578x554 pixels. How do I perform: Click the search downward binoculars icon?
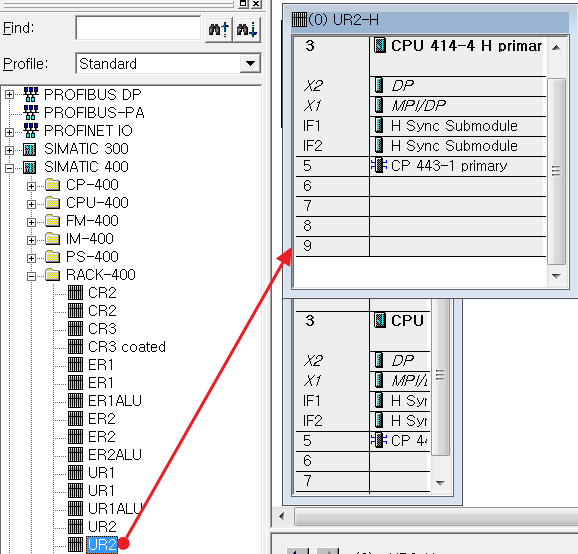tap(247, 29)
